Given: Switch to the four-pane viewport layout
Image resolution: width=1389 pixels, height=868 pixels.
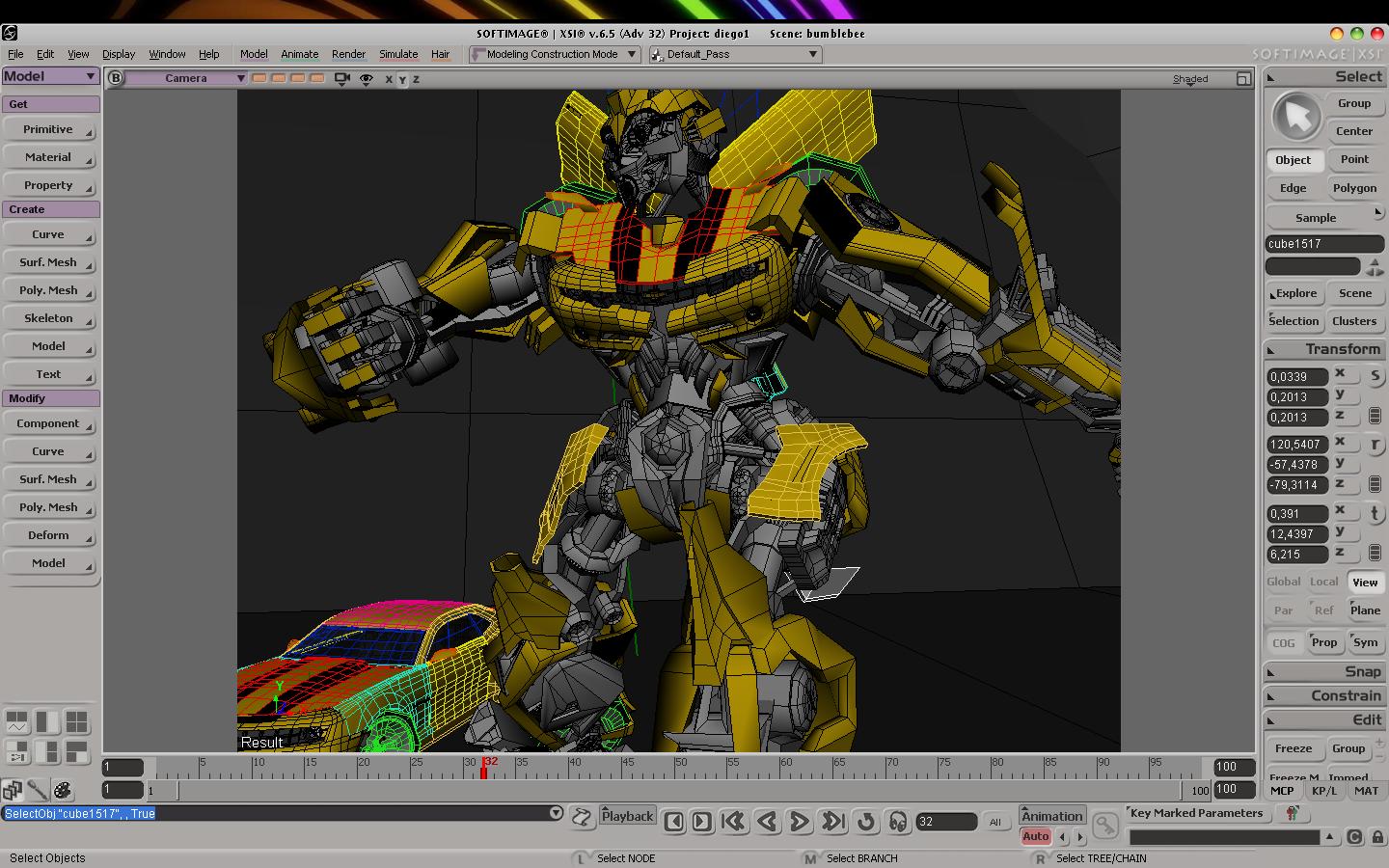Looking at the screenshot, I should coord(76,721).
